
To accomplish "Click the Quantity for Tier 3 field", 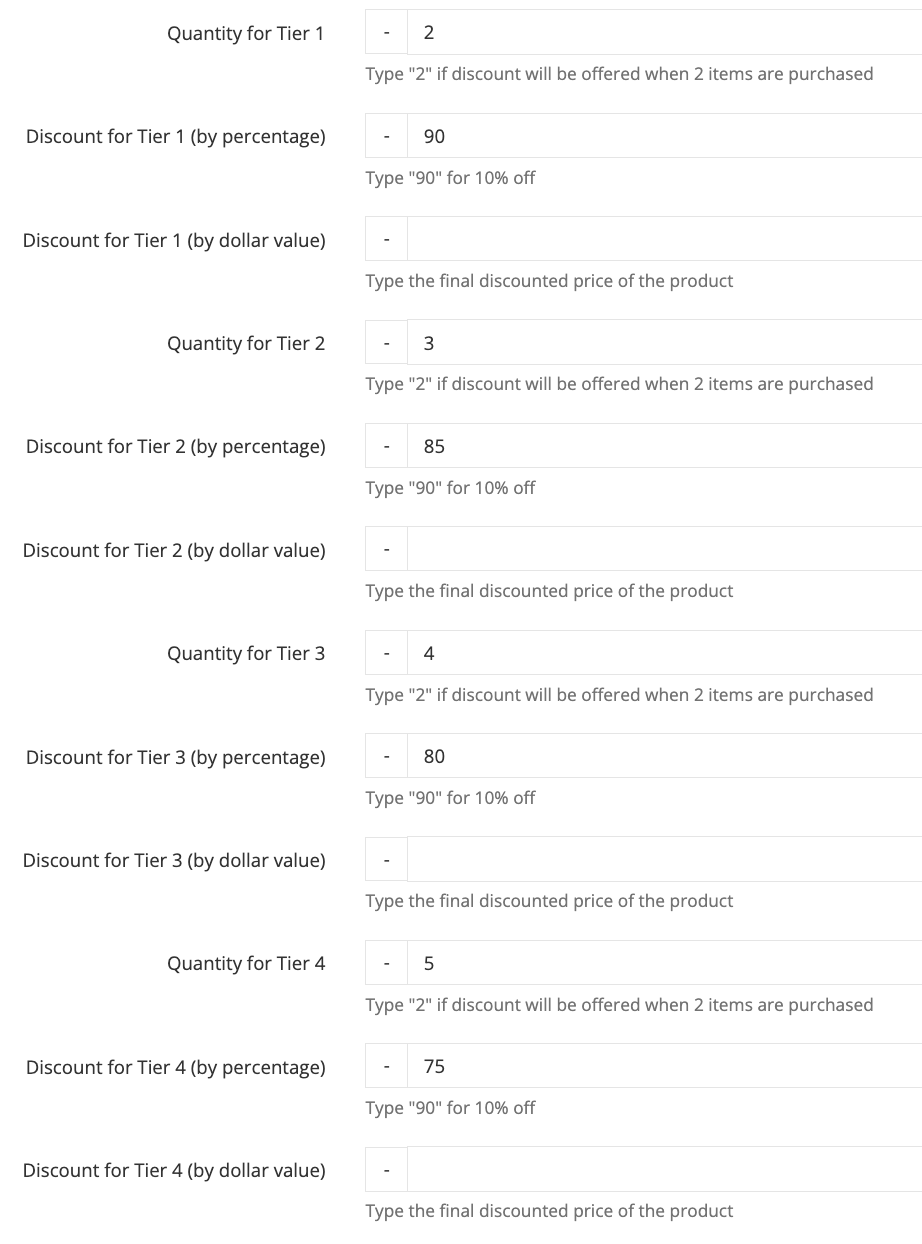I will [664, 653].
